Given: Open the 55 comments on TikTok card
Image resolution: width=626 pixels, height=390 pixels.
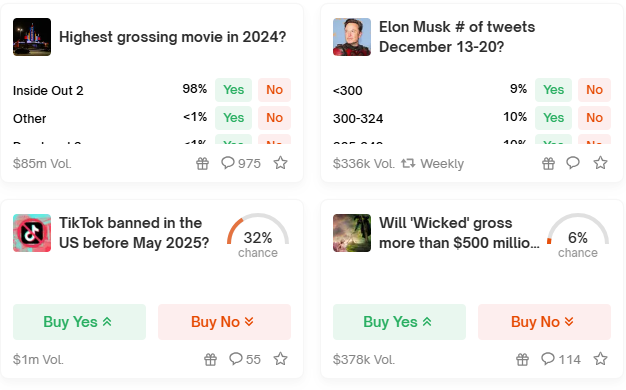Looking at the screenshot, I should pos(245,359).
